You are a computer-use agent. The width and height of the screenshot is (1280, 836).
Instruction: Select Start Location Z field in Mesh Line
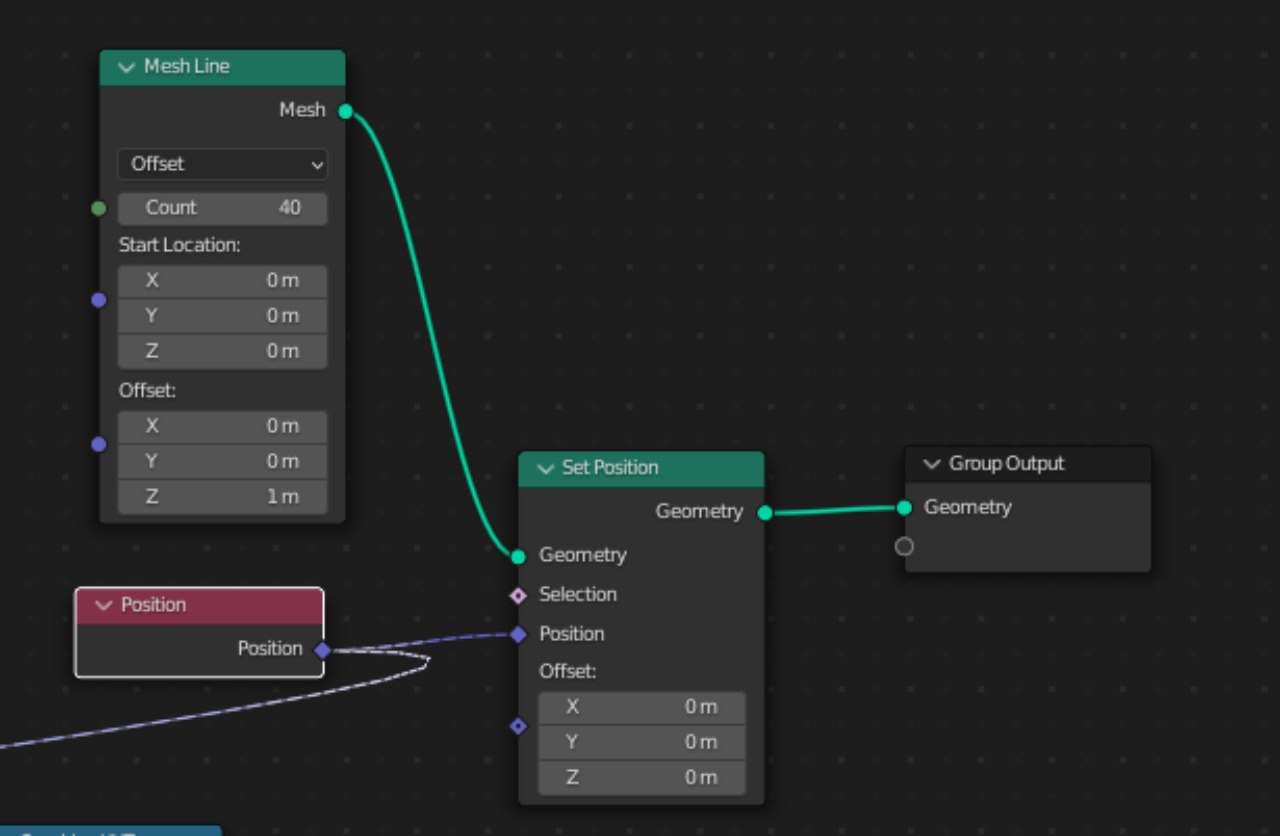coord(223,351)
